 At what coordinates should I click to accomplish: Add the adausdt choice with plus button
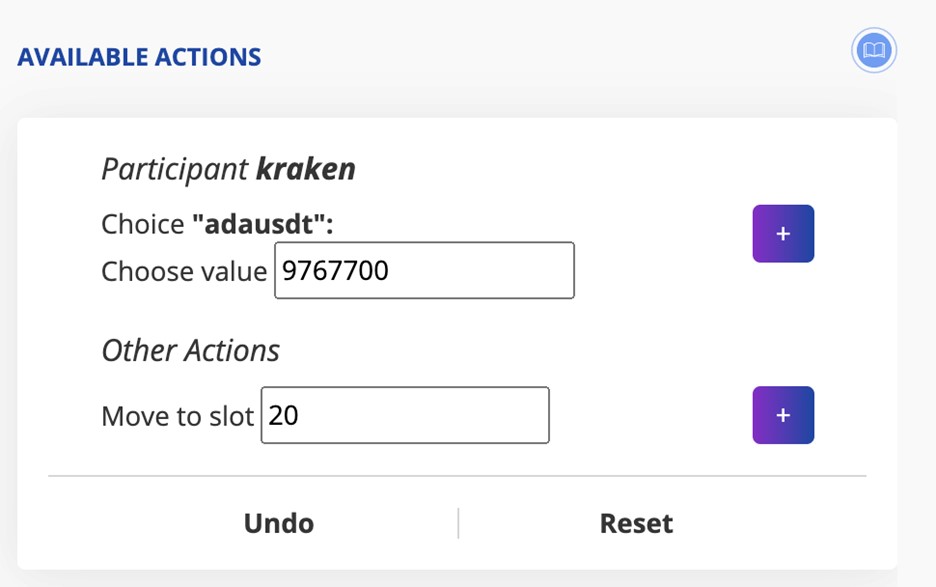coord(783,233)
